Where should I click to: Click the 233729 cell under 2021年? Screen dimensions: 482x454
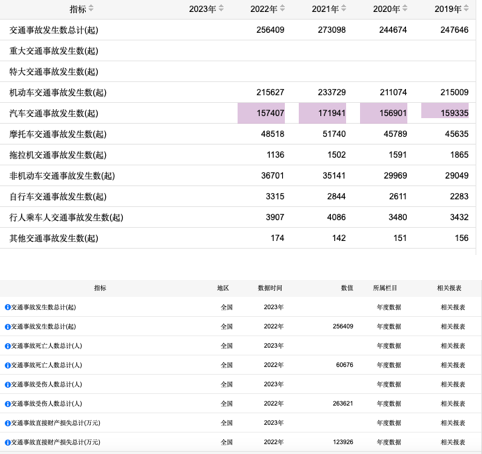[332, 92]
